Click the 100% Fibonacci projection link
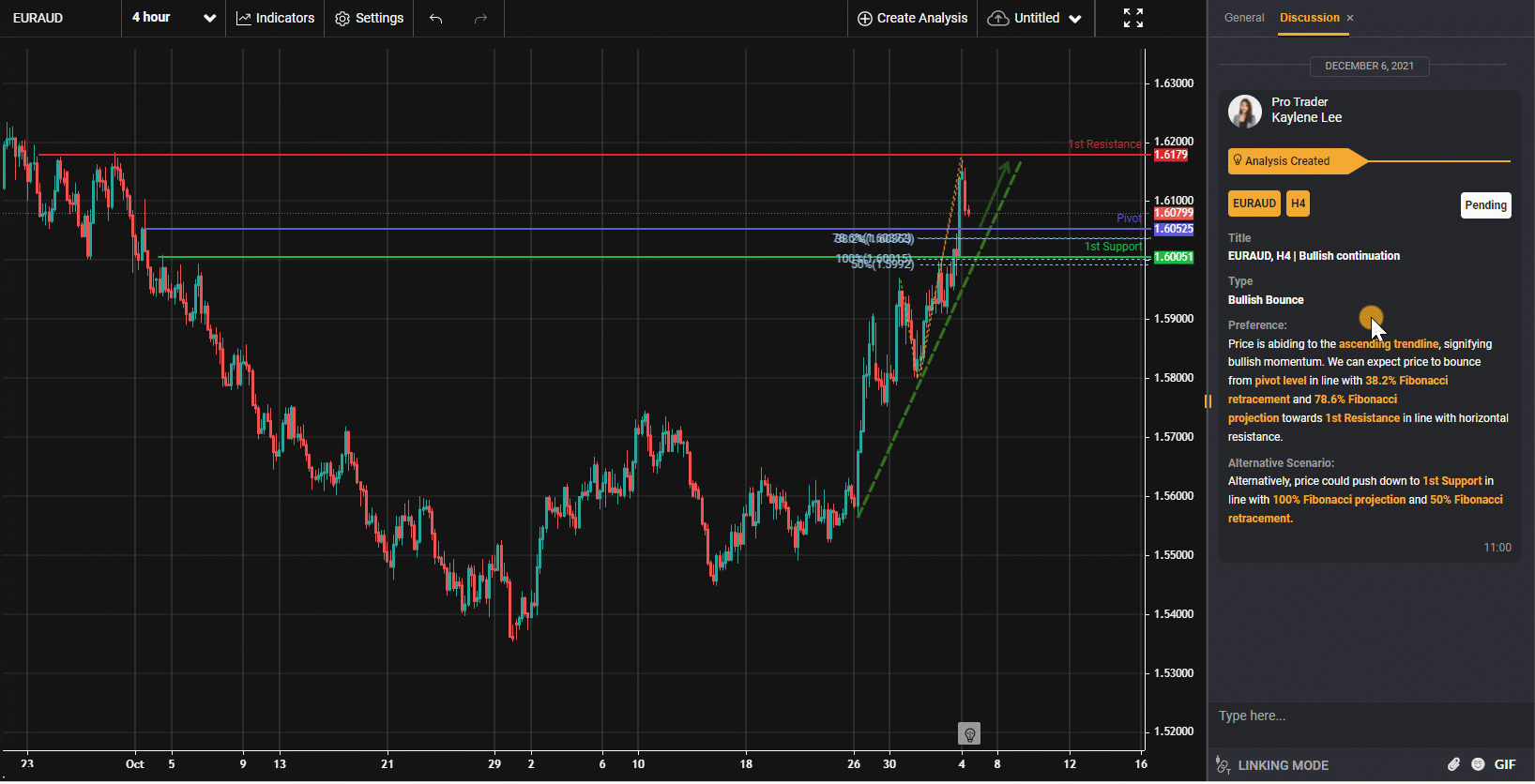The height and width of the screenshot is (784, 1535). (1339, 500)
